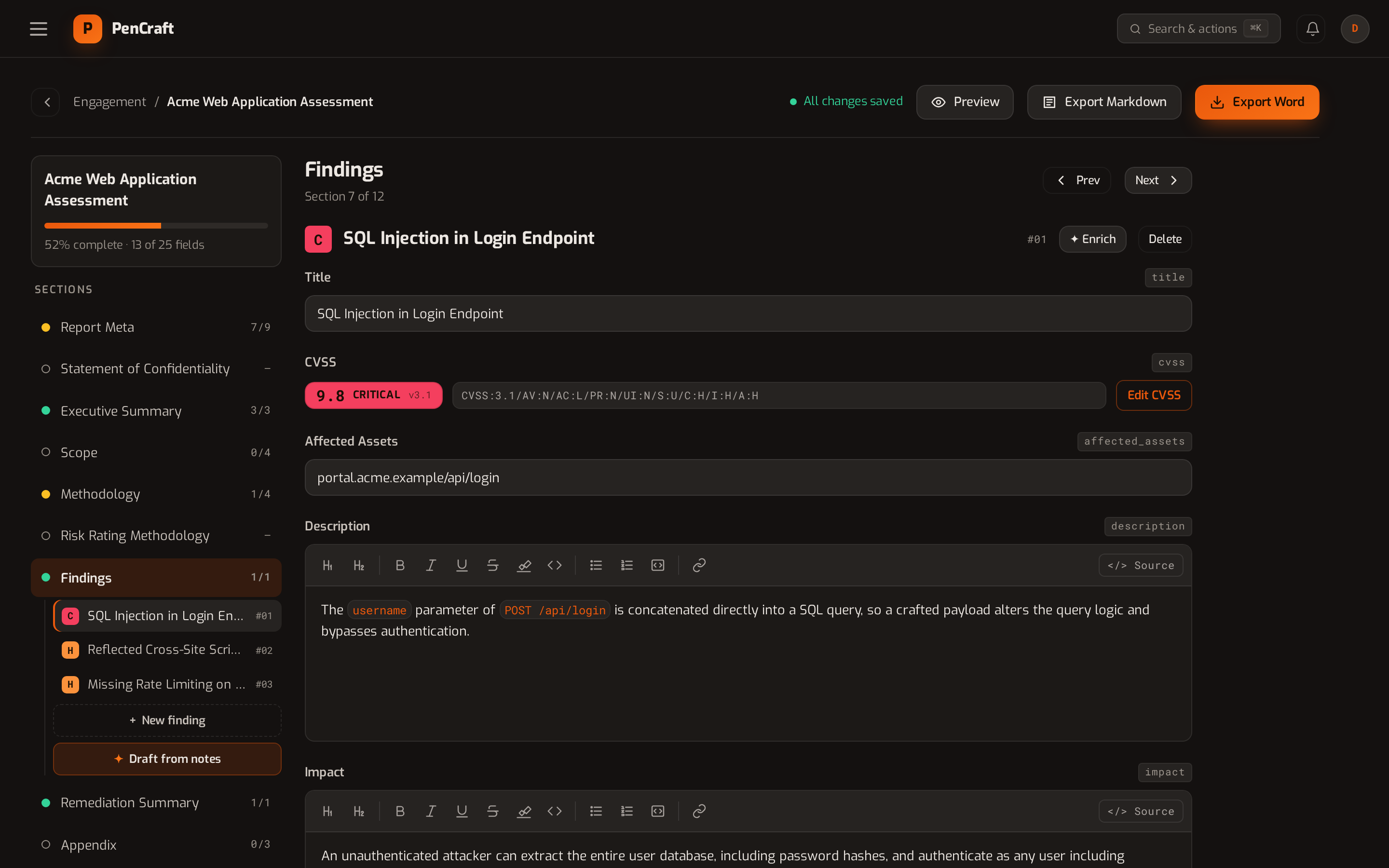Open Report Meta section

(x=156, y=327)
